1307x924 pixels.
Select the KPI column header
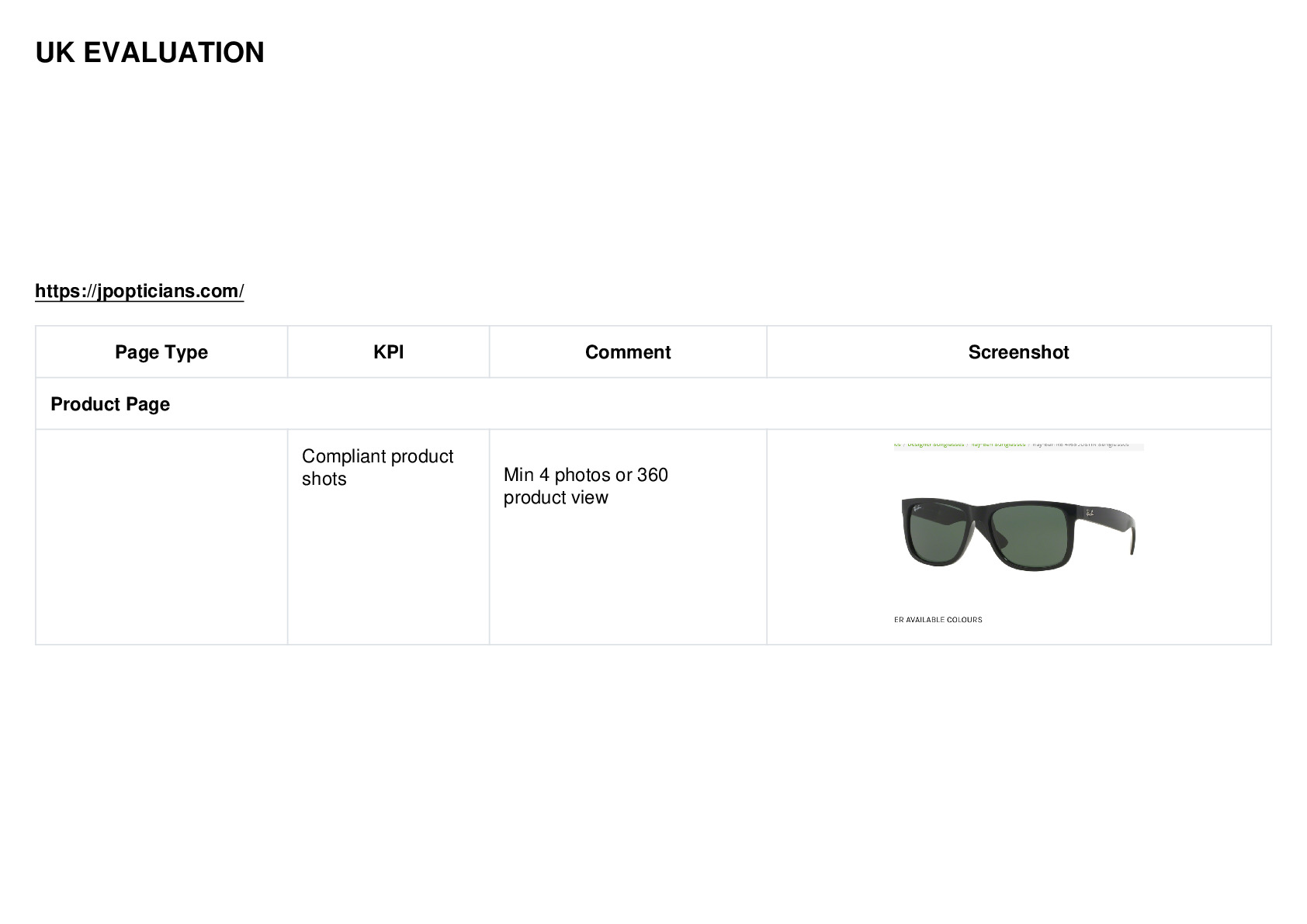coord(388,352)
